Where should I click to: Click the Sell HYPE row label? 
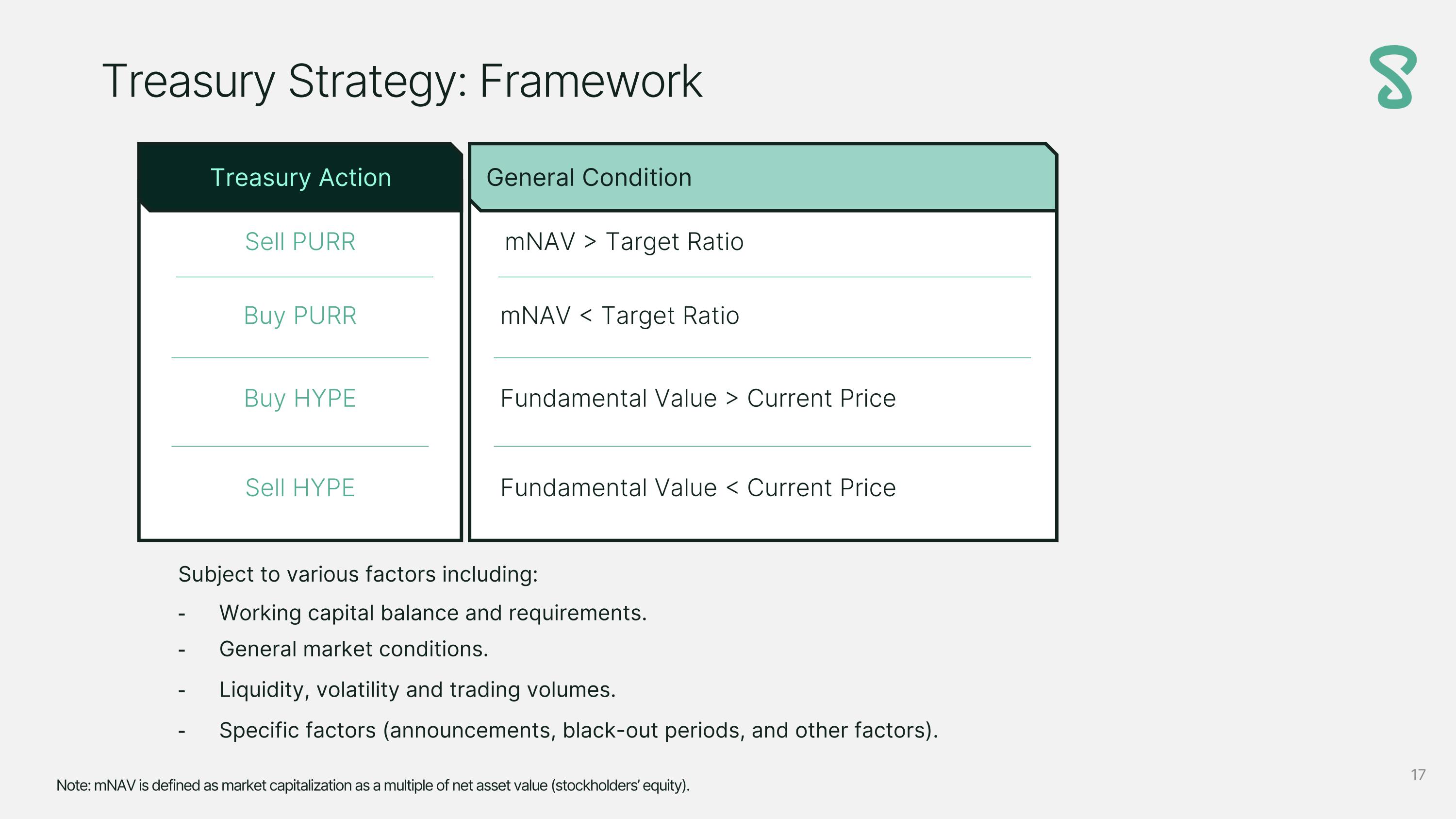point(300,488)
